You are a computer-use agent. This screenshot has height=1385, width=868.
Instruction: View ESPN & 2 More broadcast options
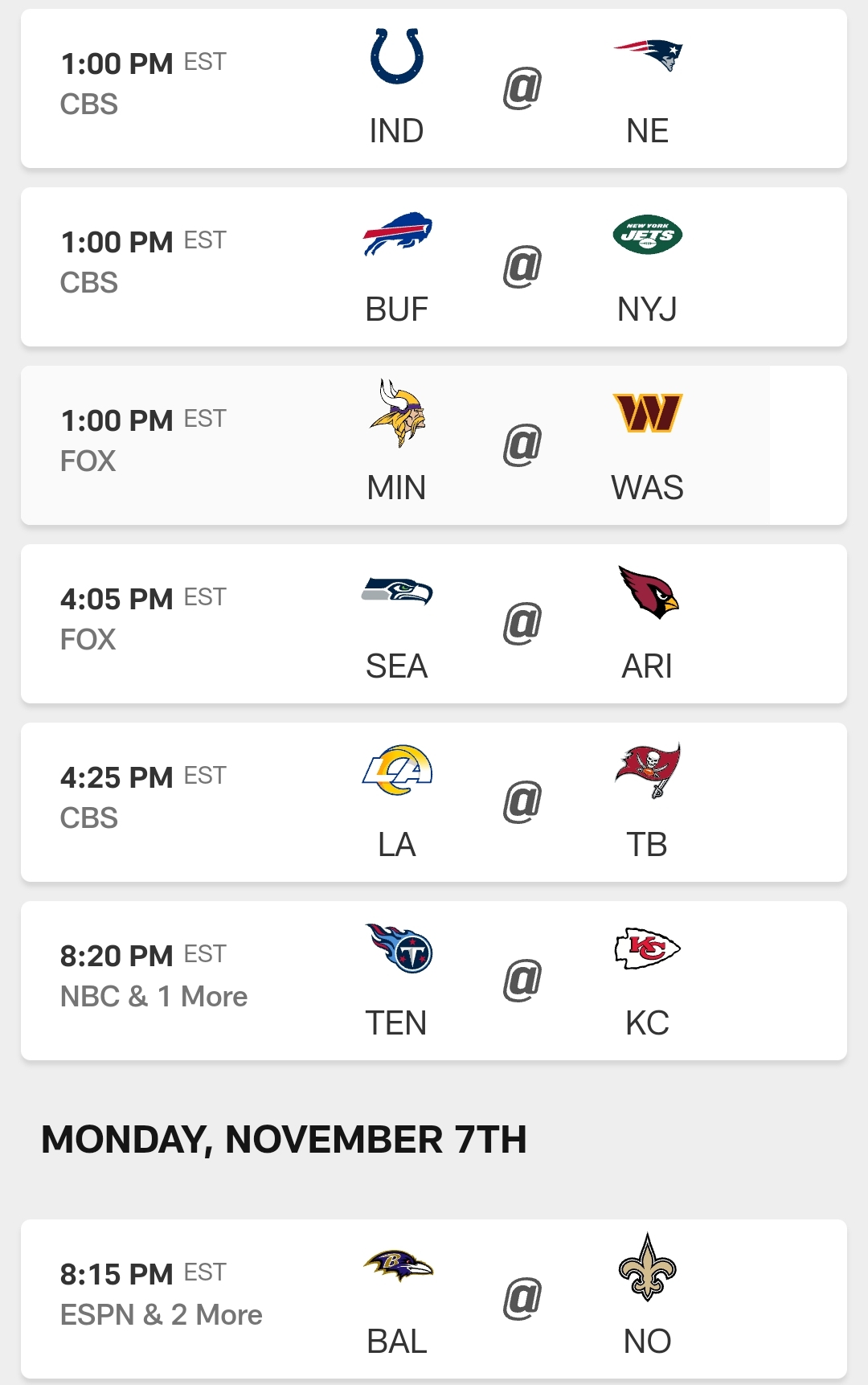[x=161, y=1315]
